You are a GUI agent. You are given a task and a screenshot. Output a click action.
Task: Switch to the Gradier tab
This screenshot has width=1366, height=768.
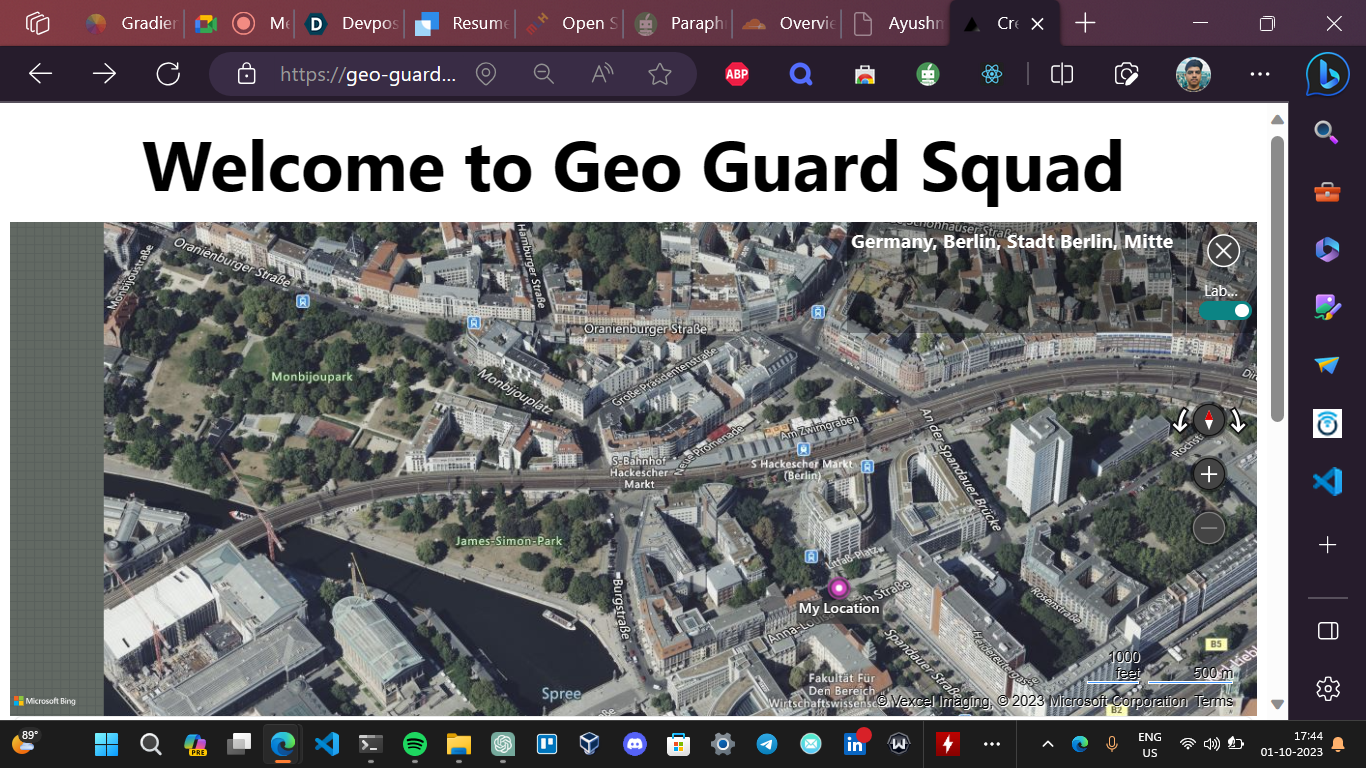coord(131,23)
